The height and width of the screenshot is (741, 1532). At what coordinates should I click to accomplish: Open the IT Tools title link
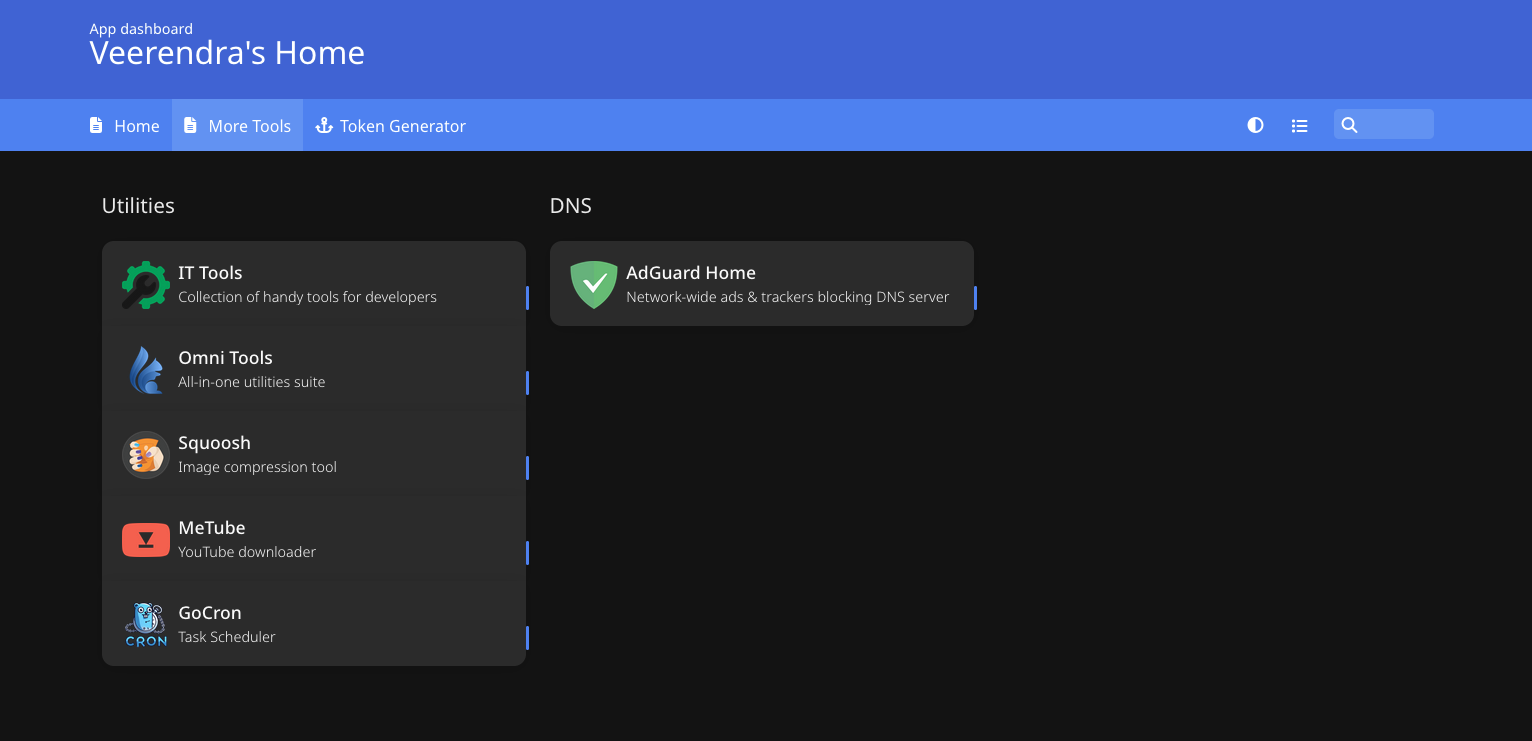coord(210,273)
